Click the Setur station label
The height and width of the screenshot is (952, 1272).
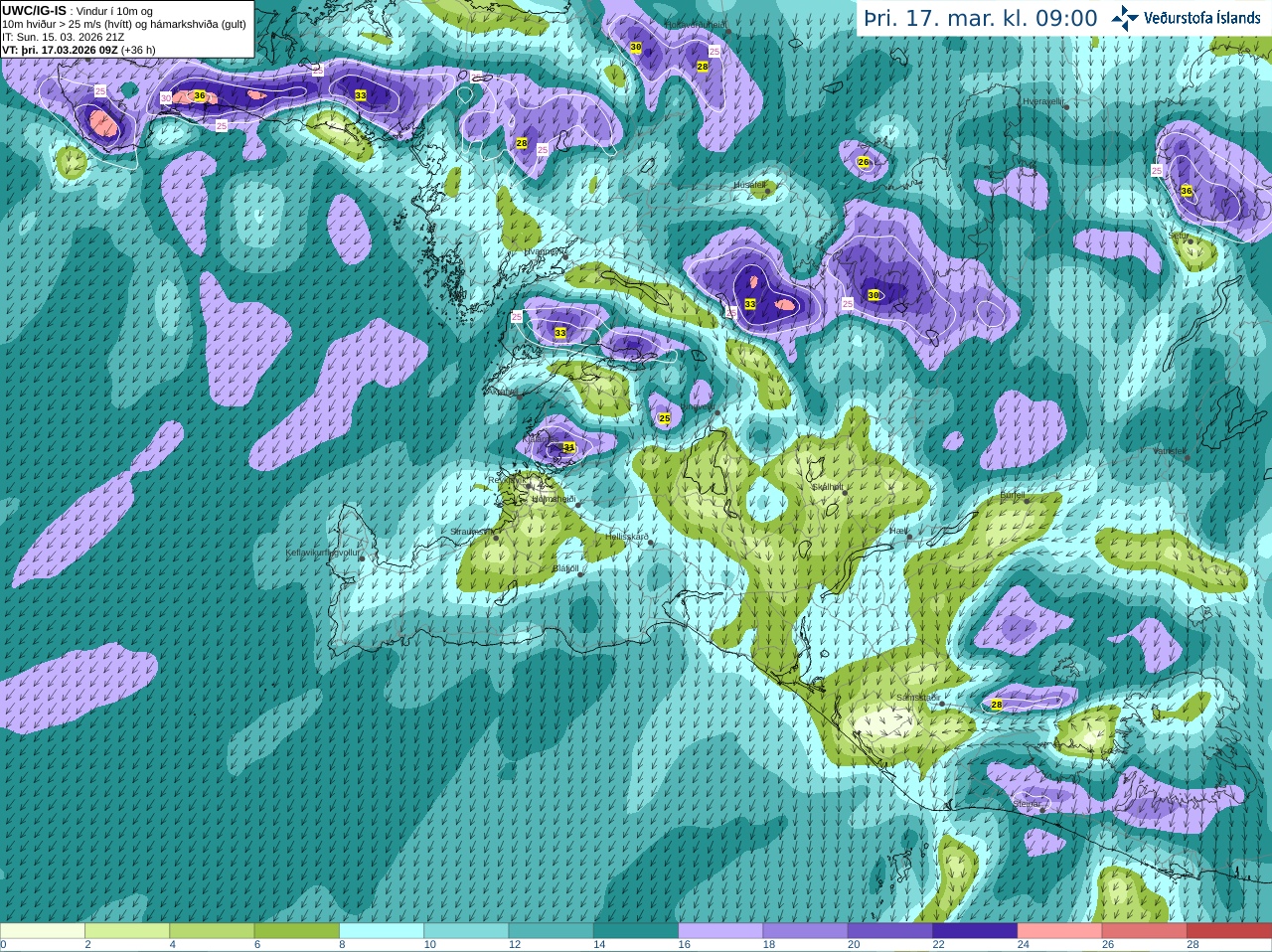coord(1179,236)
